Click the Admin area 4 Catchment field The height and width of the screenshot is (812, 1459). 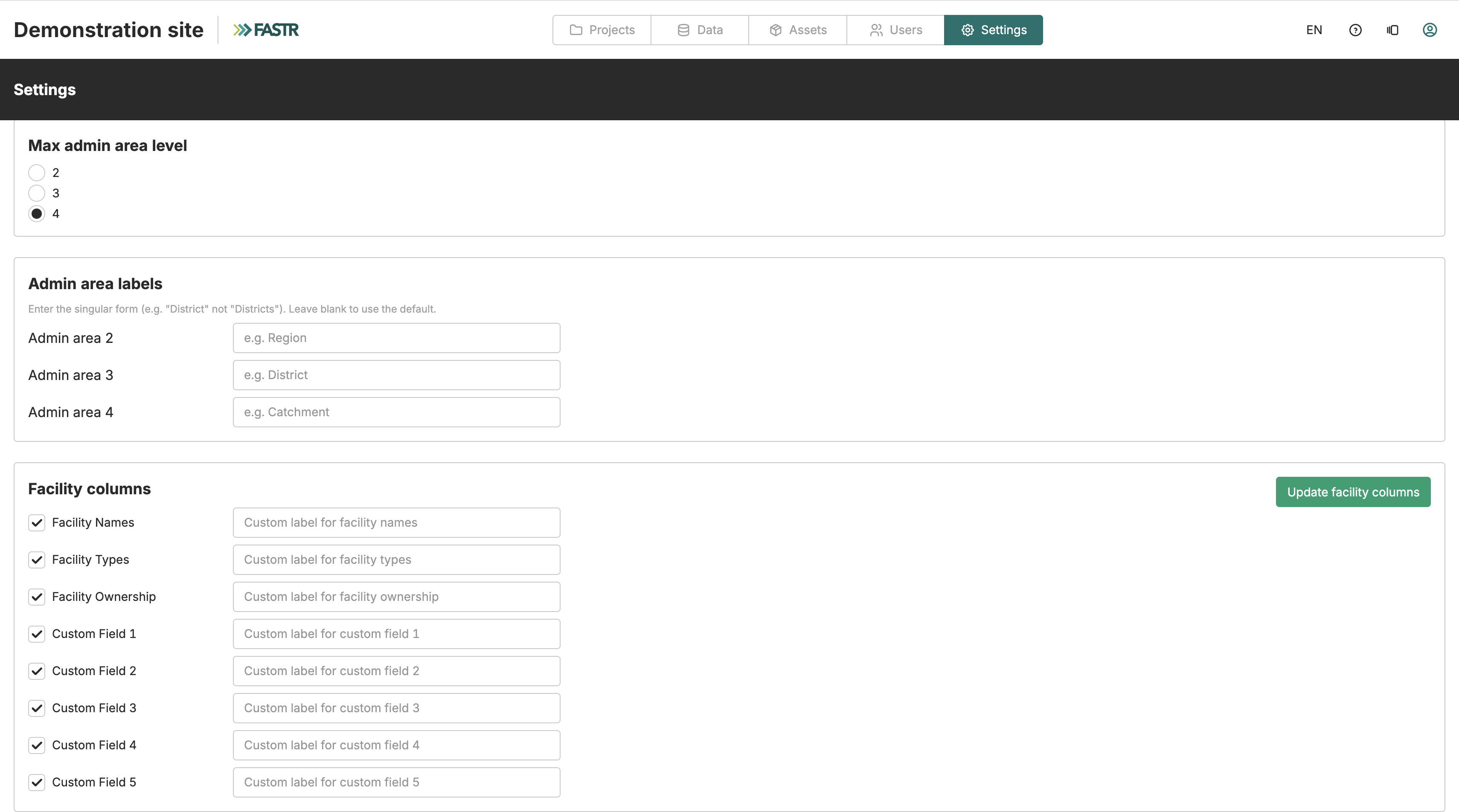(396, 412)
